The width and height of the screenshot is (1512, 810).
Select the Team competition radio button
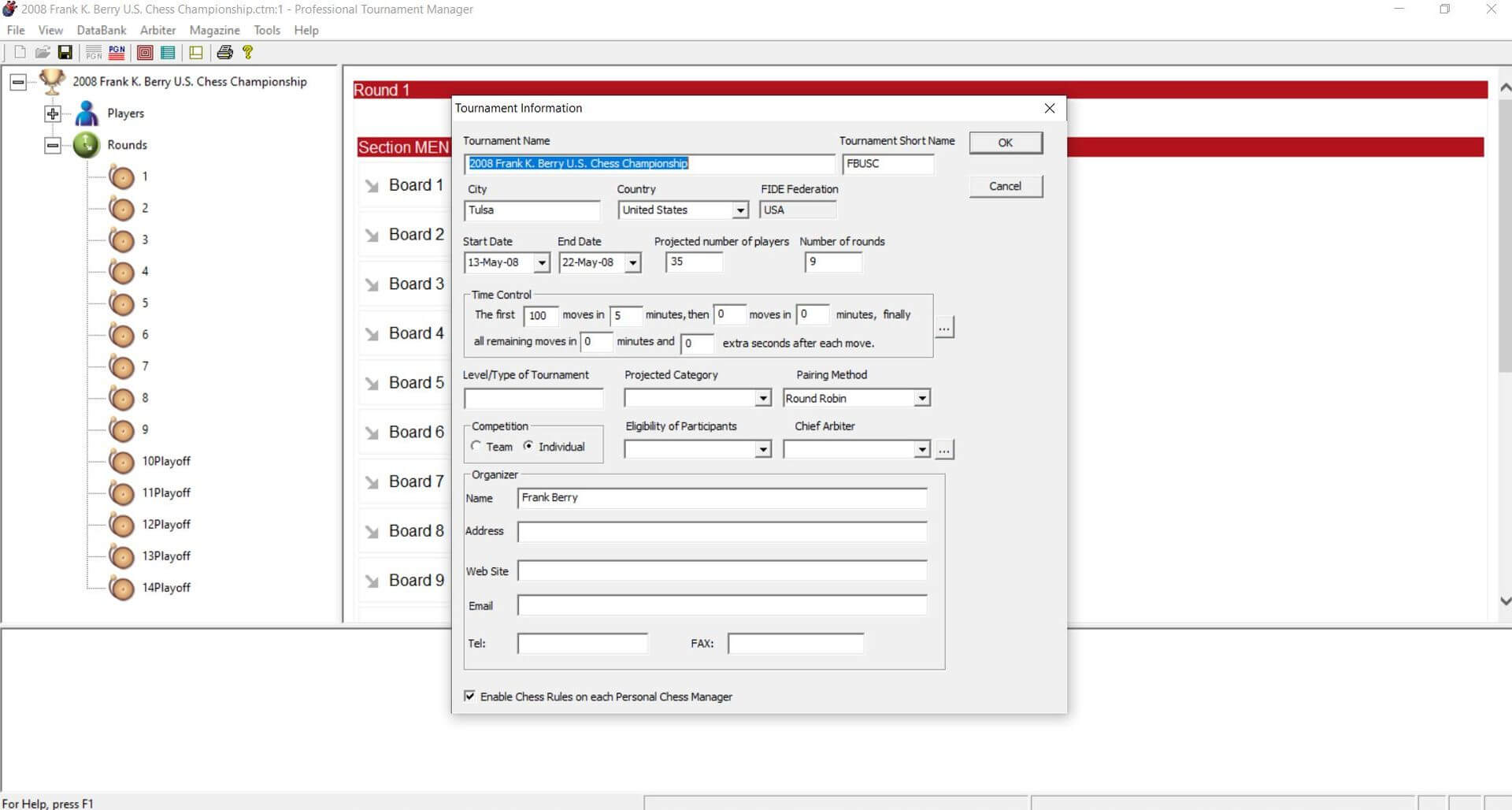point(476,446)
